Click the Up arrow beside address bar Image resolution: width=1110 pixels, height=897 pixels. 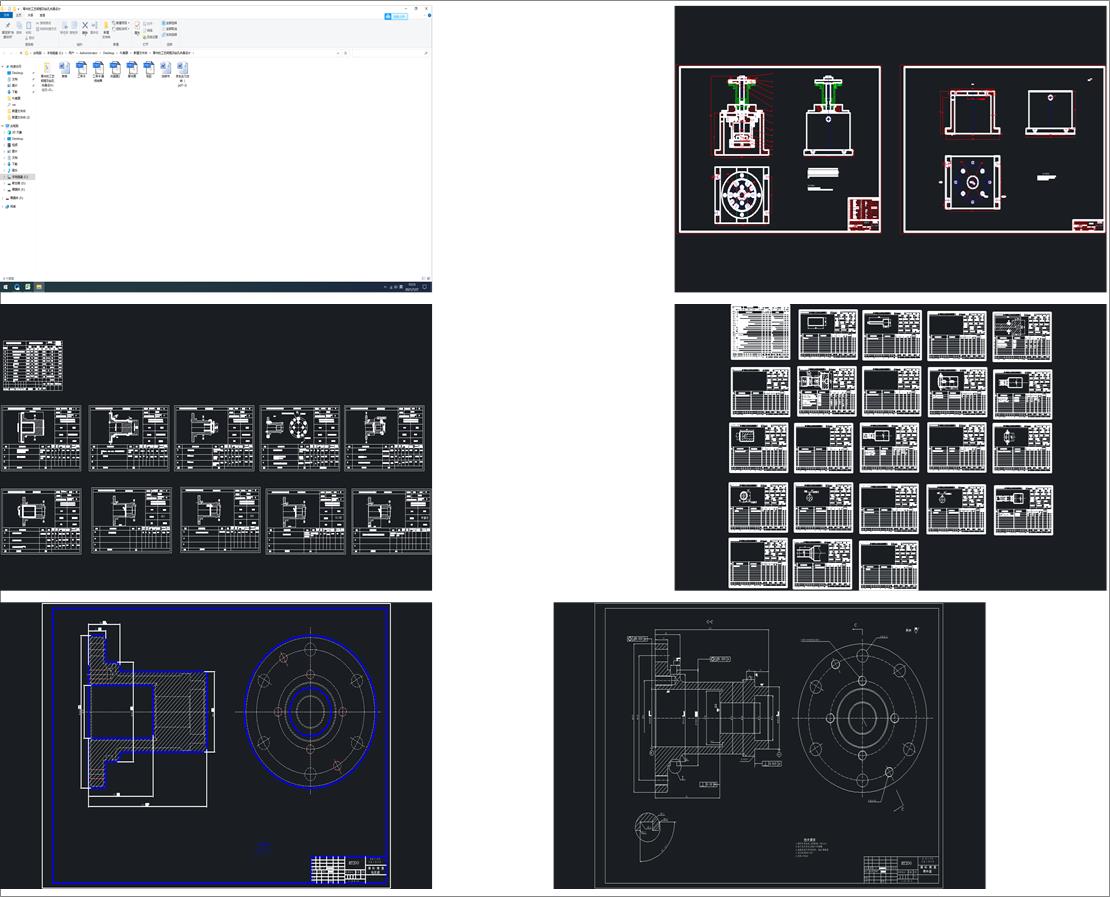pos(21,53)
